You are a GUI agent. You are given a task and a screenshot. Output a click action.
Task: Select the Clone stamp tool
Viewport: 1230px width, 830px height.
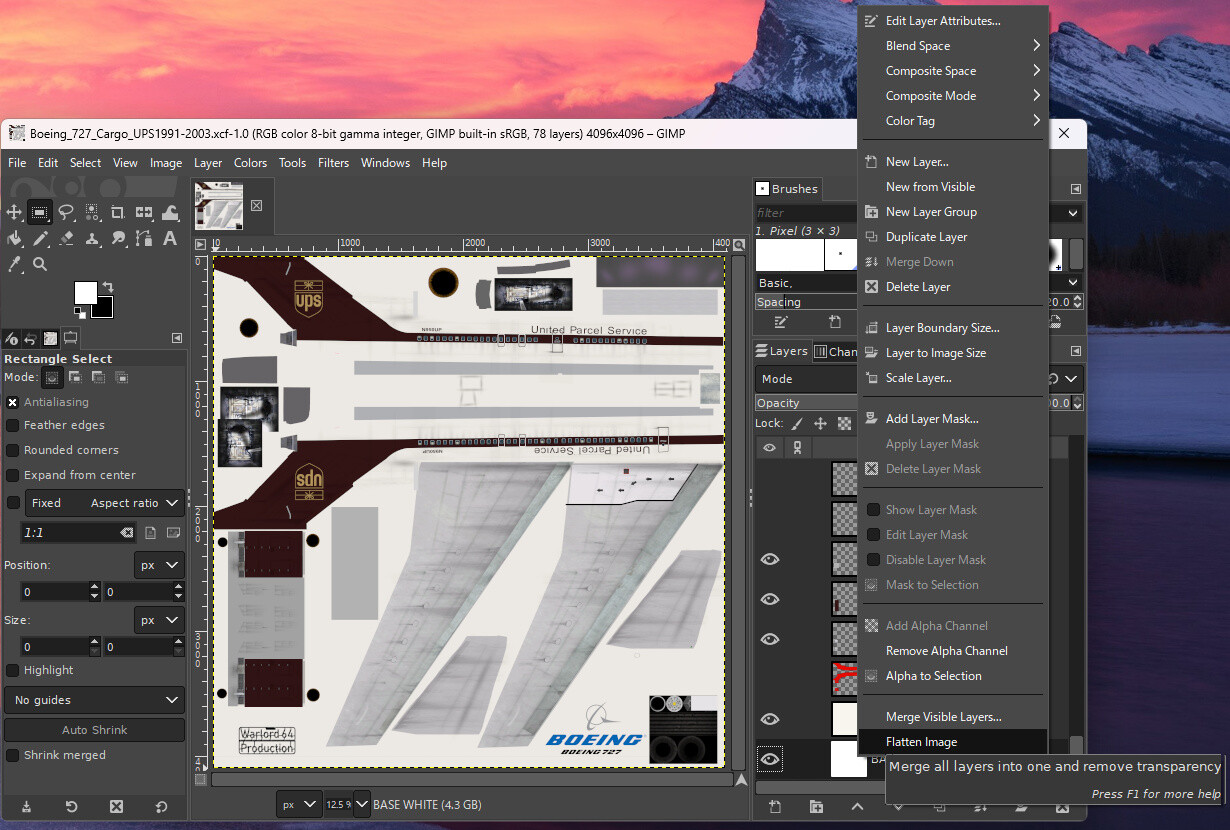92,238
